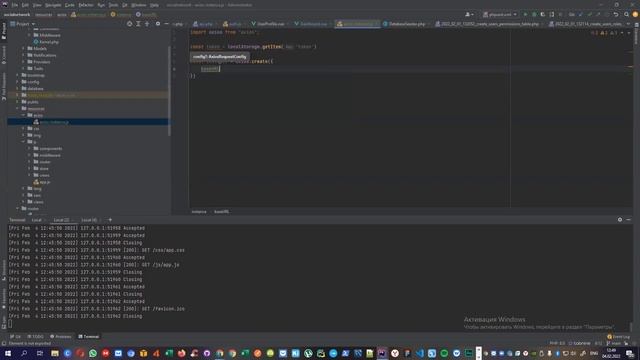The image size is (640, 360).
Task: Click the locate opened file icon in Project panel
Action: pos(130,24)
